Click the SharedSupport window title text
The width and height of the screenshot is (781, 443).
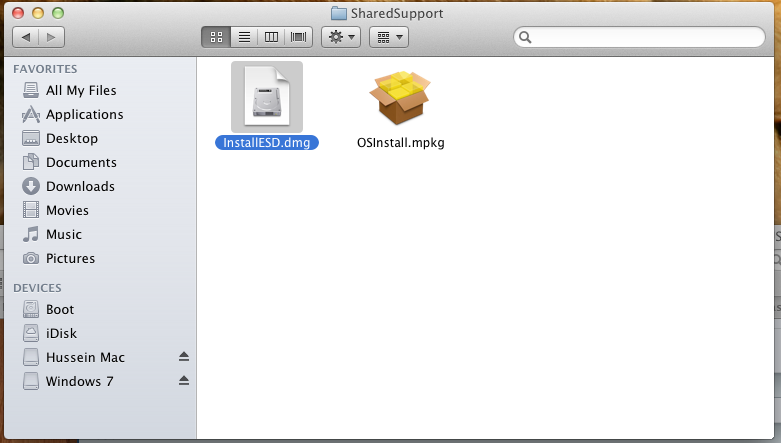tap(397, 13)
